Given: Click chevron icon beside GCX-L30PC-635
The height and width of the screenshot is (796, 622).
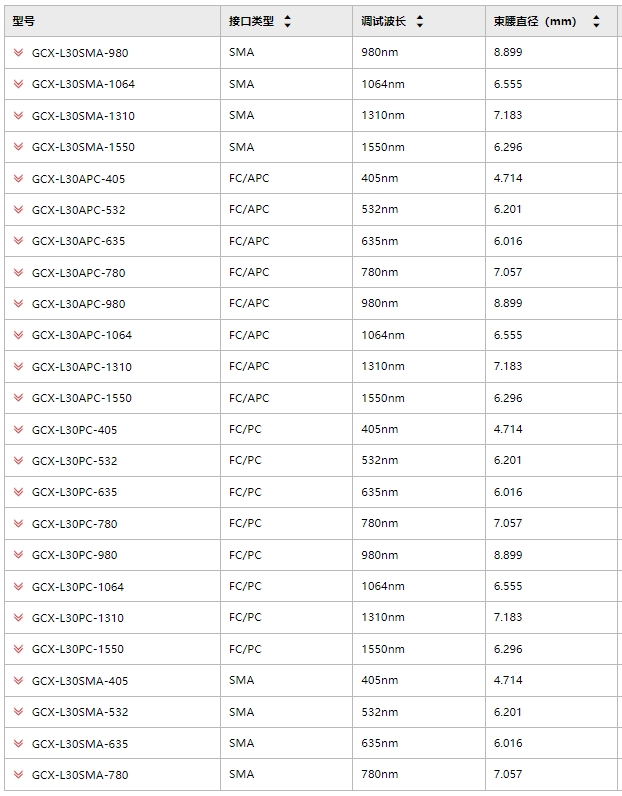Looking at the screenshot, I should 18,492.
